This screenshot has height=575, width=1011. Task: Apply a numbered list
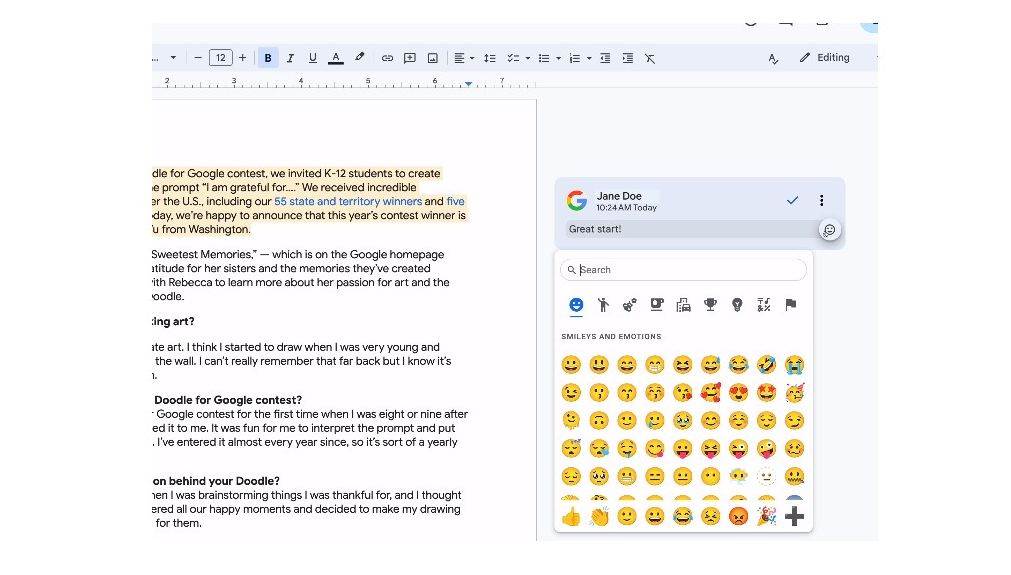[x=575, y=58]
